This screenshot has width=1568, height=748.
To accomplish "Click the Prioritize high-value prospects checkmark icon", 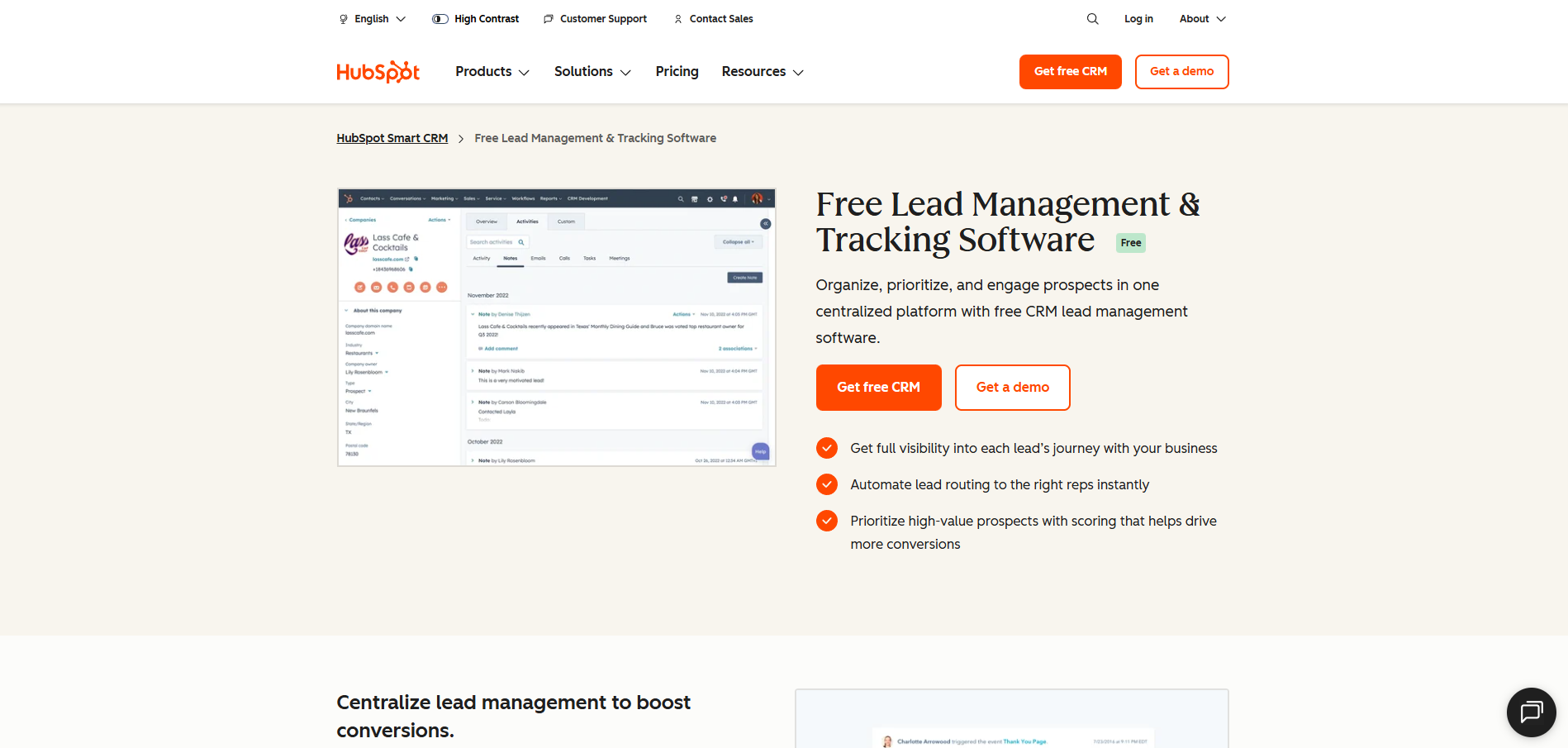I will coord(827,521).
